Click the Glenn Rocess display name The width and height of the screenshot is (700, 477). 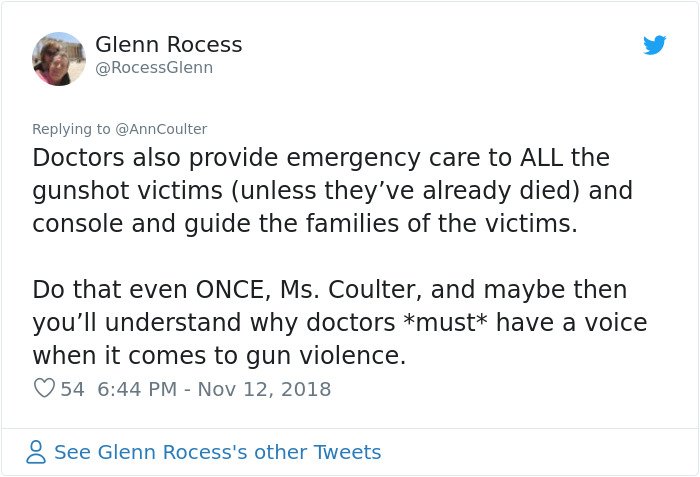click(168, 45)
